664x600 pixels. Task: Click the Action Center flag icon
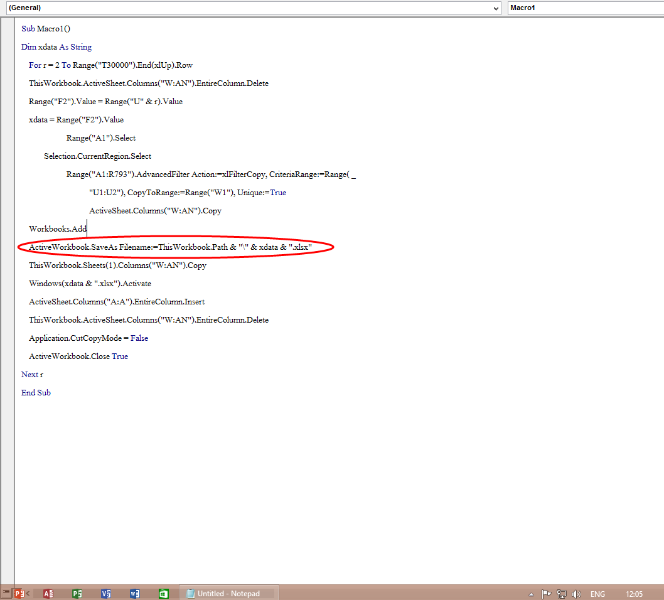(x=546, y=593)
